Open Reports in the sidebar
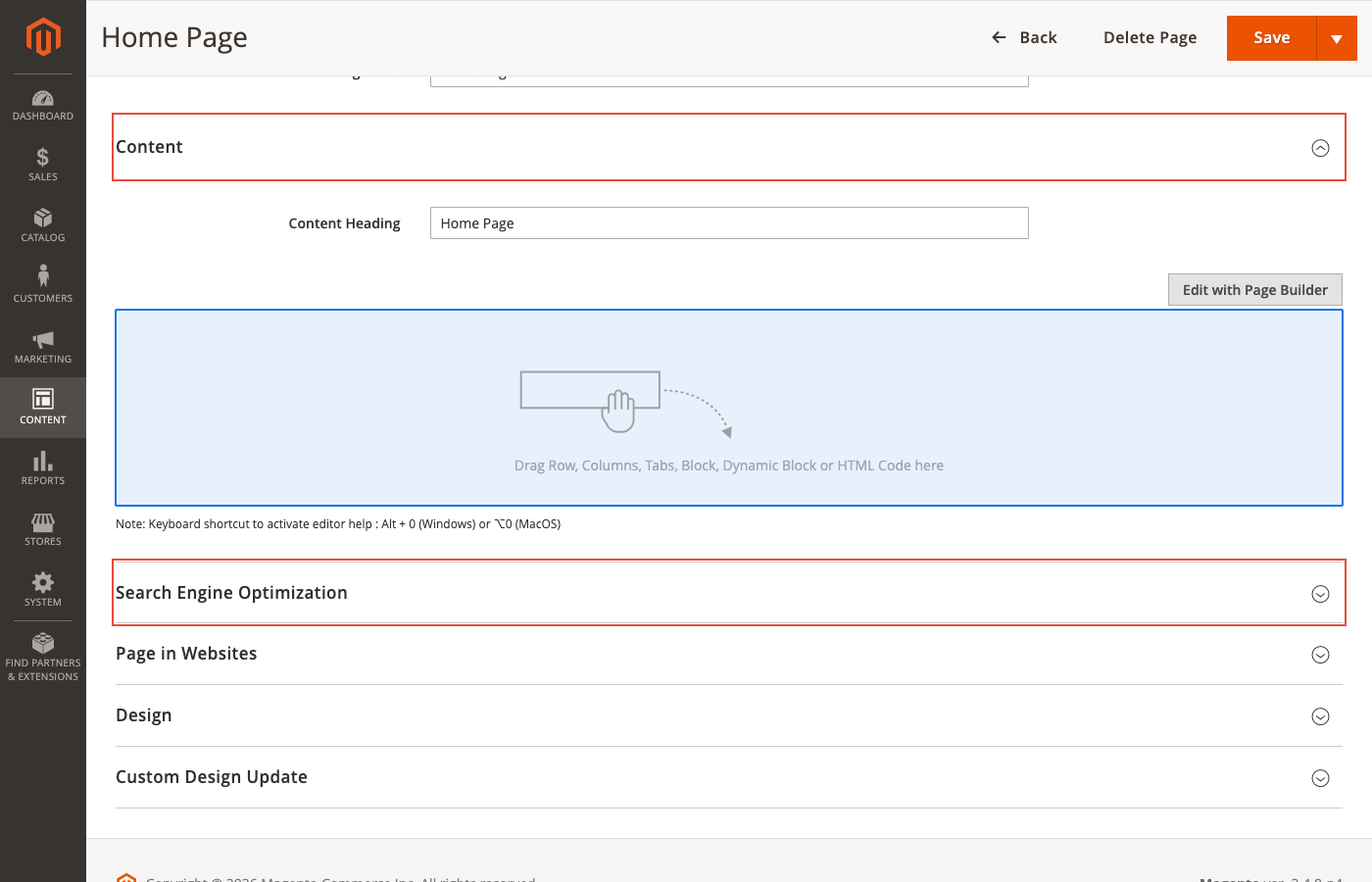 43,468
